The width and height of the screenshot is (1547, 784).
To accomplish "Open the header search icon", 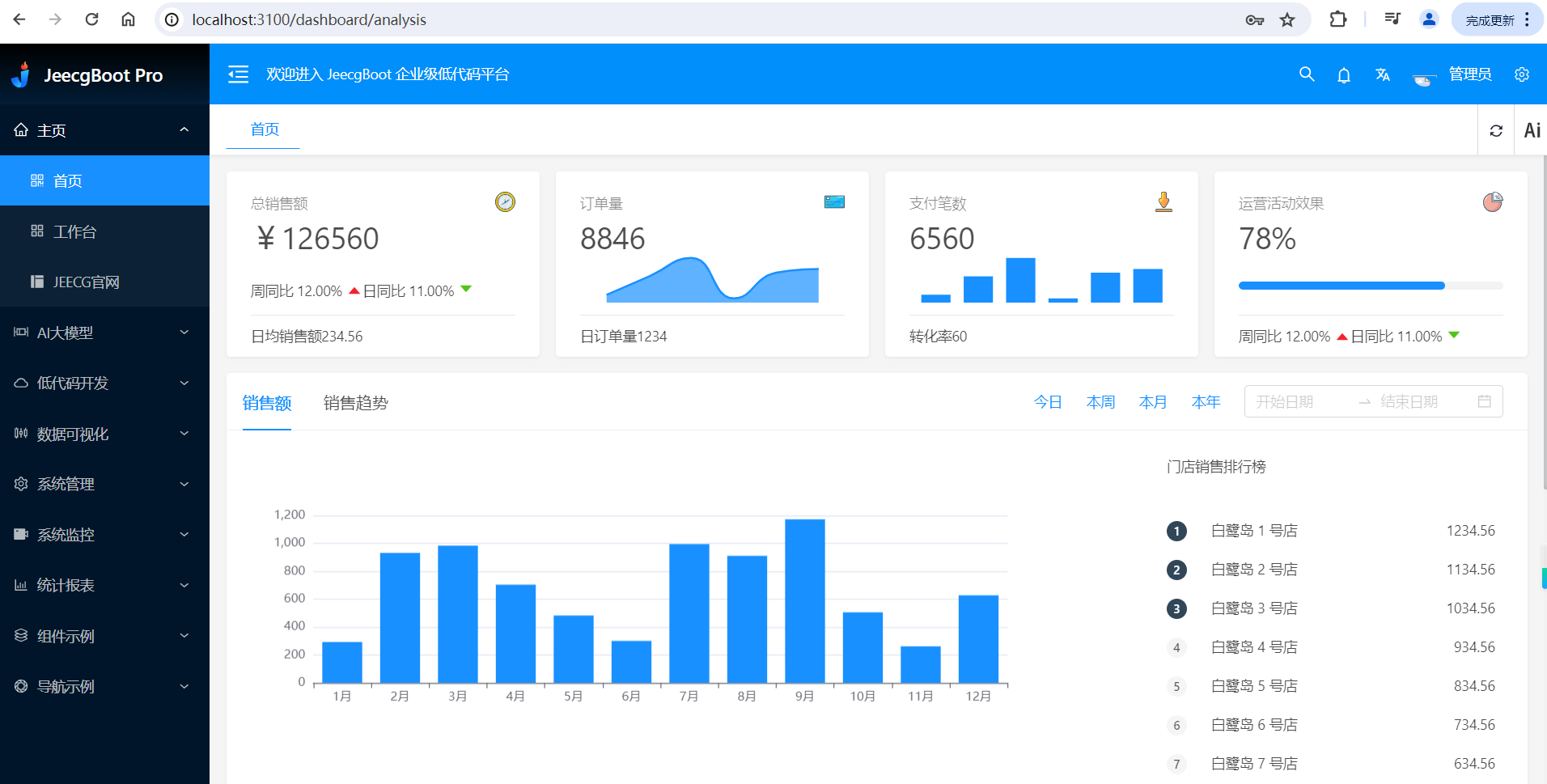I will click(x=1307, y=74).
